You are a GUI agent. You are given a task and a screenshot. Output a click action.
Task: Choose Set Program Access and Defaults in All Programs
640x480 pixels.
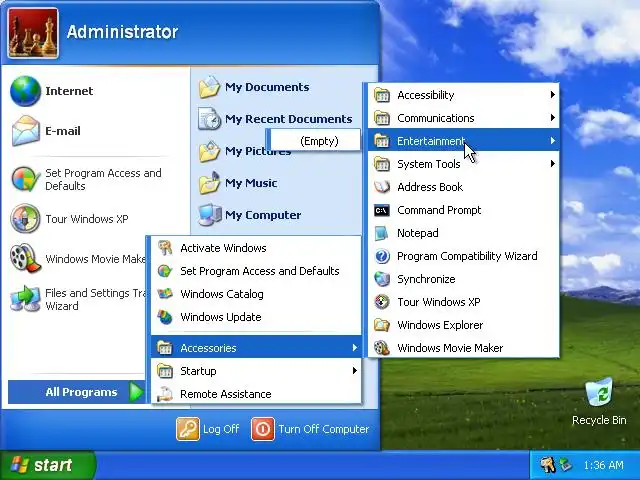click(x=256, y=271)
